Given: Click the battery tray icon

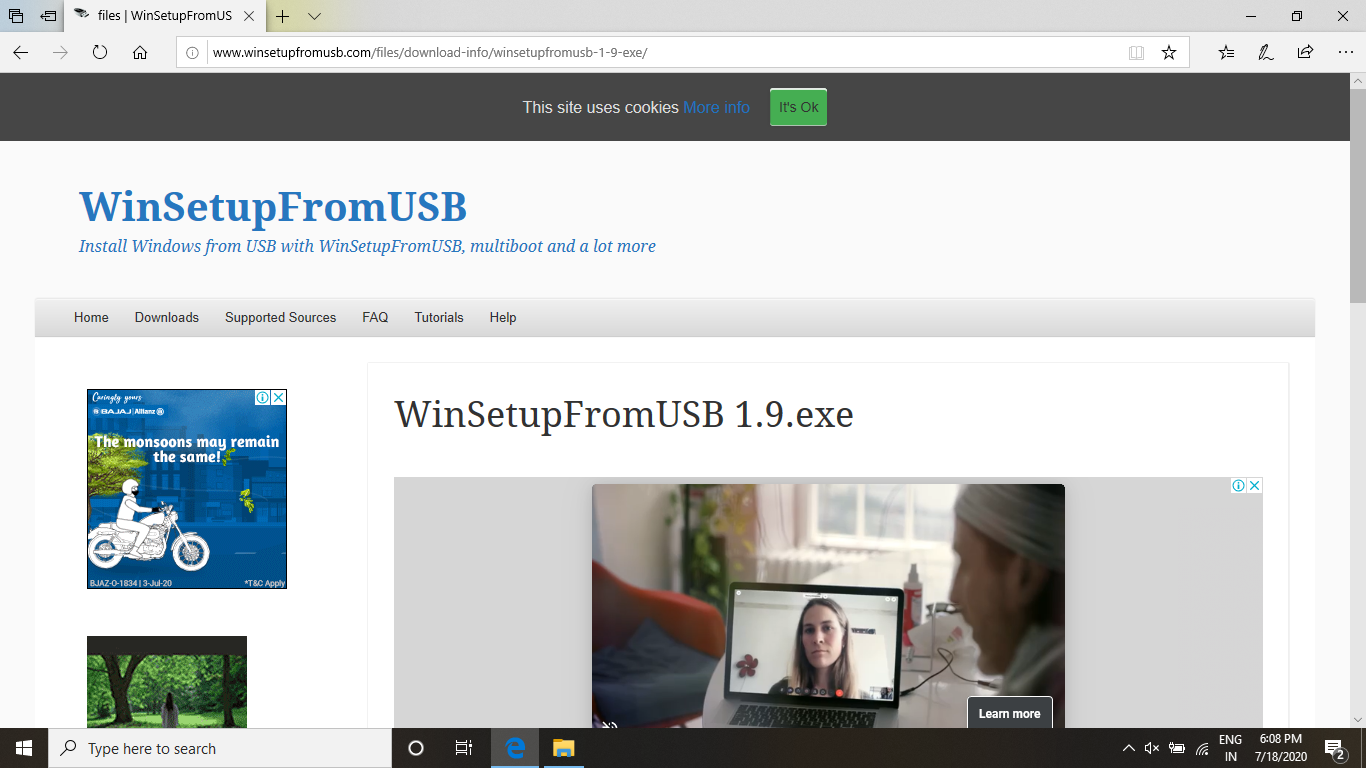Looking at the screenshot, I should (x=1177, y=748).
